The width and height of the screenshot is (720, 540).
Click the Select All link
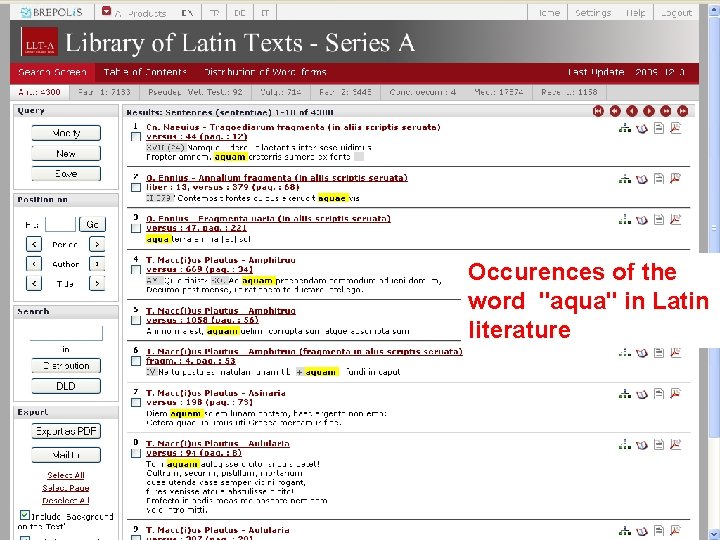click(66, 475)
